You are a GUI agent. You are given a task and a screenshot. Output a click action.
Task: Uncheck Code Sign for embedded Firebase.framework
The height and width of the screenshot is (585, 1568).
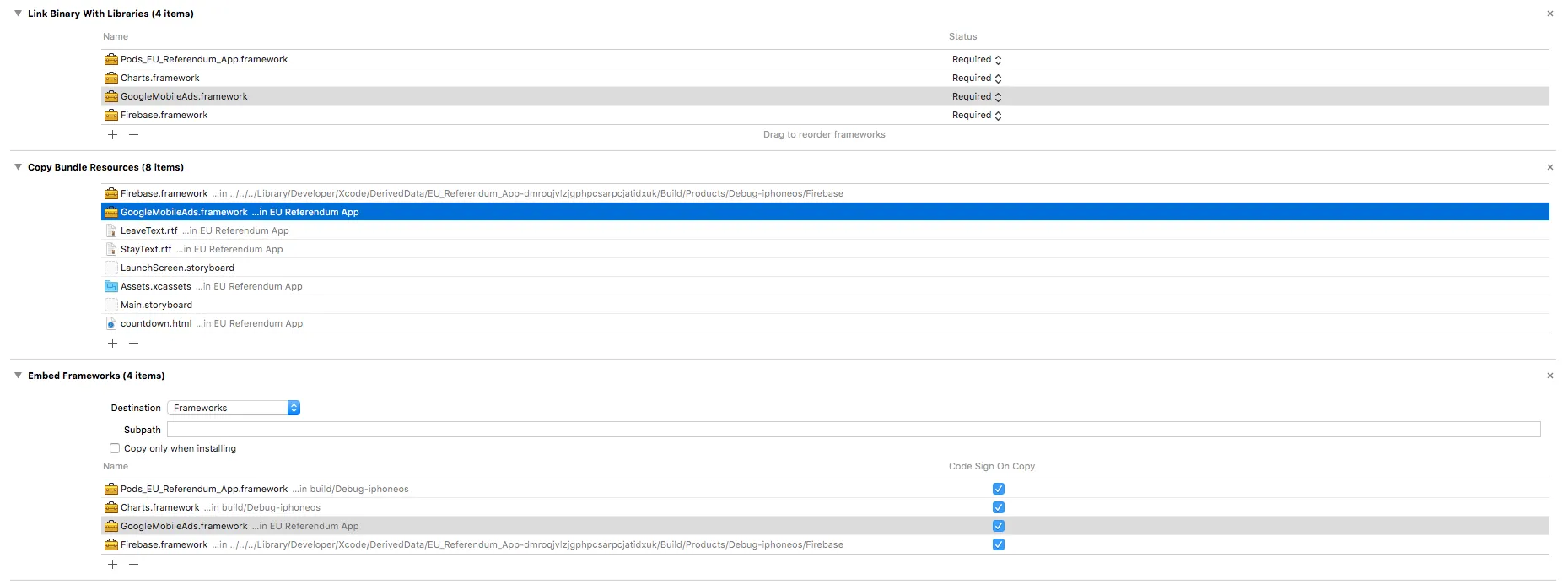pyautogui.click(x=999, y=544)
